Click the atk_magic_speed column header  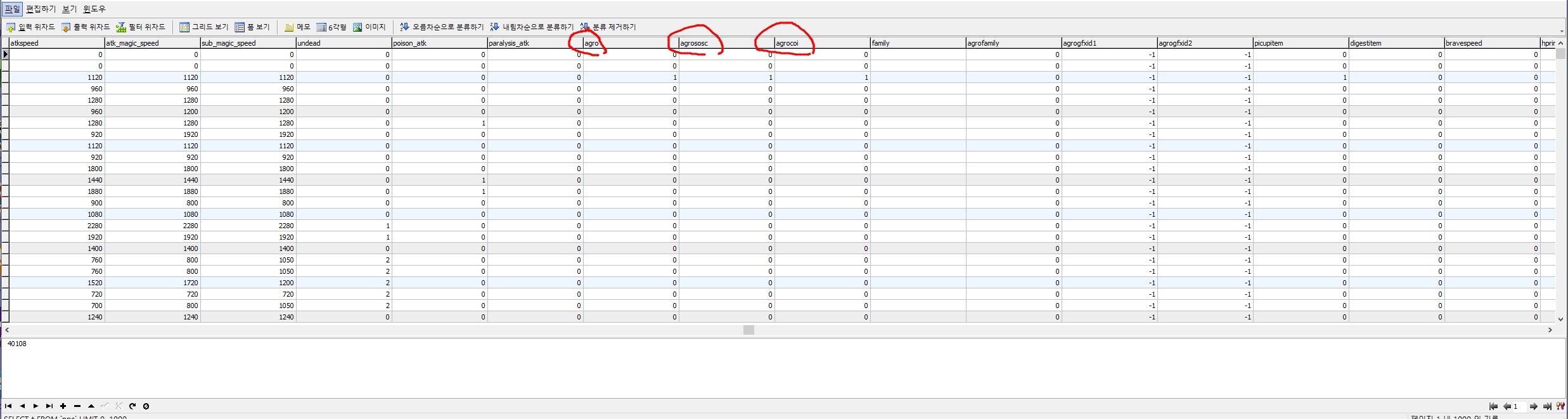pyautogui.click(x=152, y=43)
